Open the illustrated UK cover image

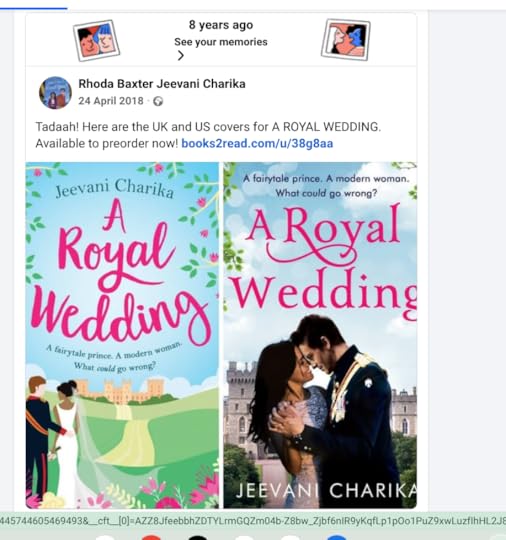(122, 335)
